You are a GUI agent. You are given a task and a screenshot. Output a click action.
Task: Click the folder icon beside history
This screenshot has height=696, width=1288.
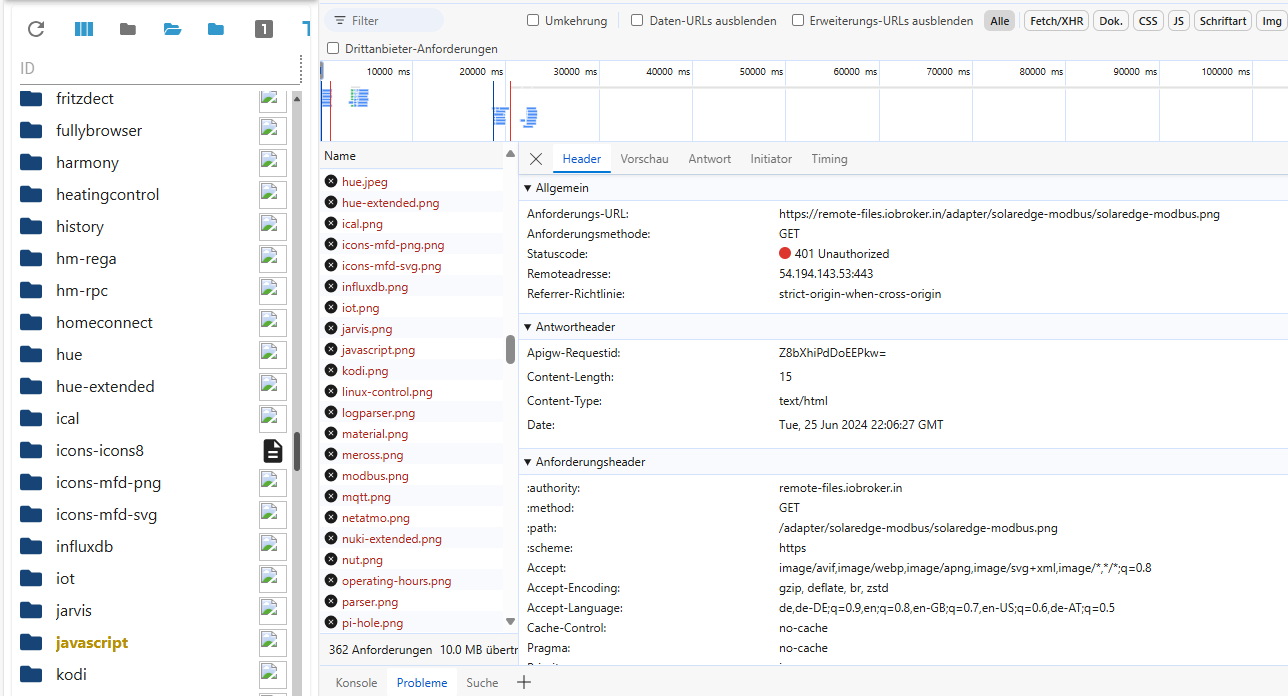click(x=31, y=226)
